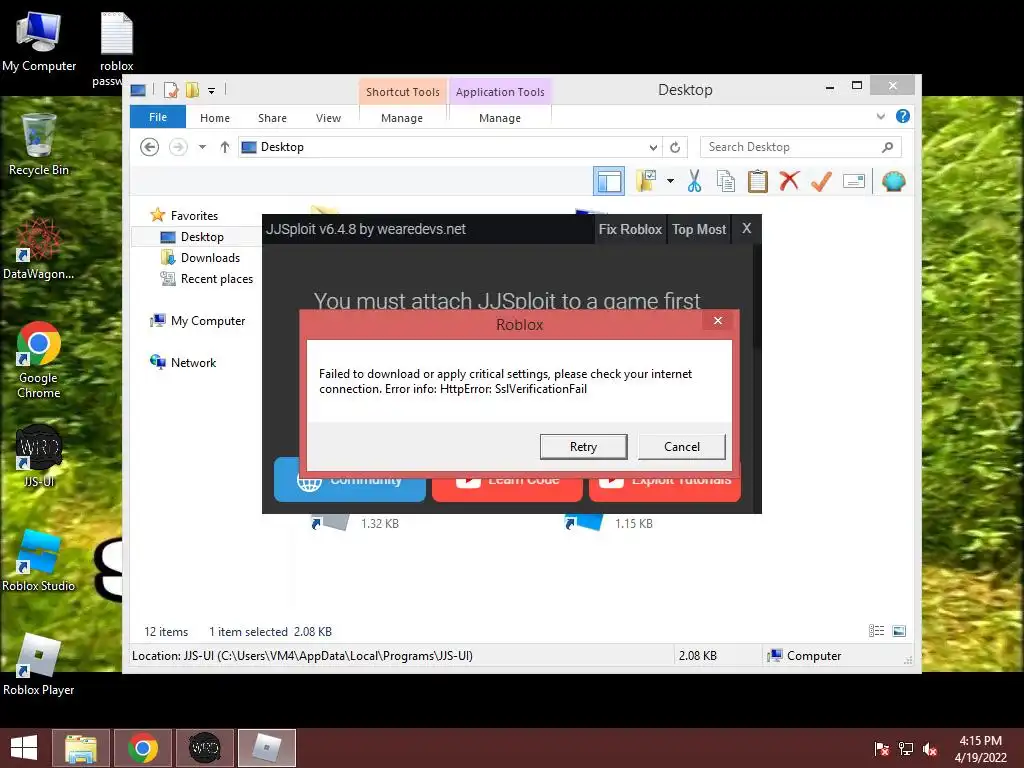Expand the Customize Quick Access Toolbar dropdown
The height and width of the screenshot is (768, 1024).
click(212, 91)
